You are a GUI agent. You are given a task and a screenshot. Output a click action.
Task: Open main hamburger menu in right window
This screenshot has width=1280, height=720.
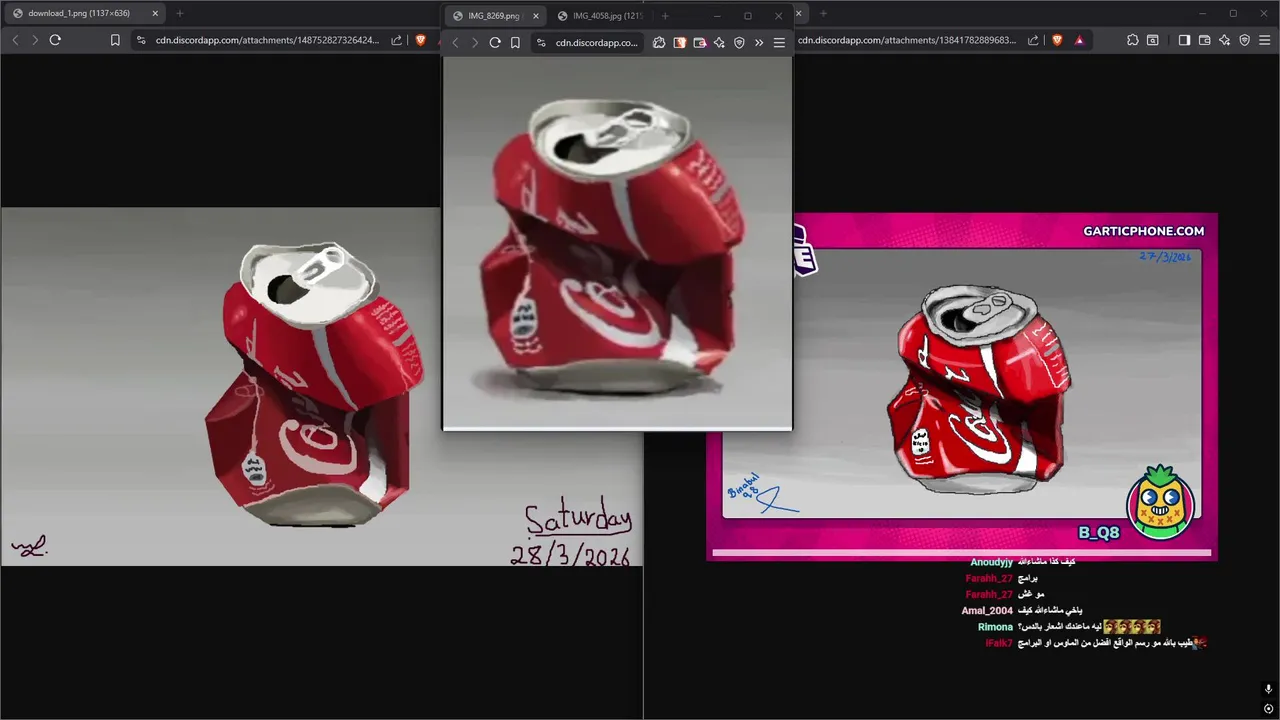coord(1264,40)
